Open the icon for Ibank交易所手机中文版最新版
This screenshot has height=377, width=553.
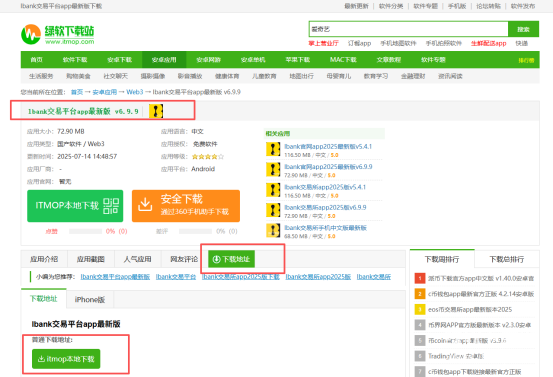[273, 231]
